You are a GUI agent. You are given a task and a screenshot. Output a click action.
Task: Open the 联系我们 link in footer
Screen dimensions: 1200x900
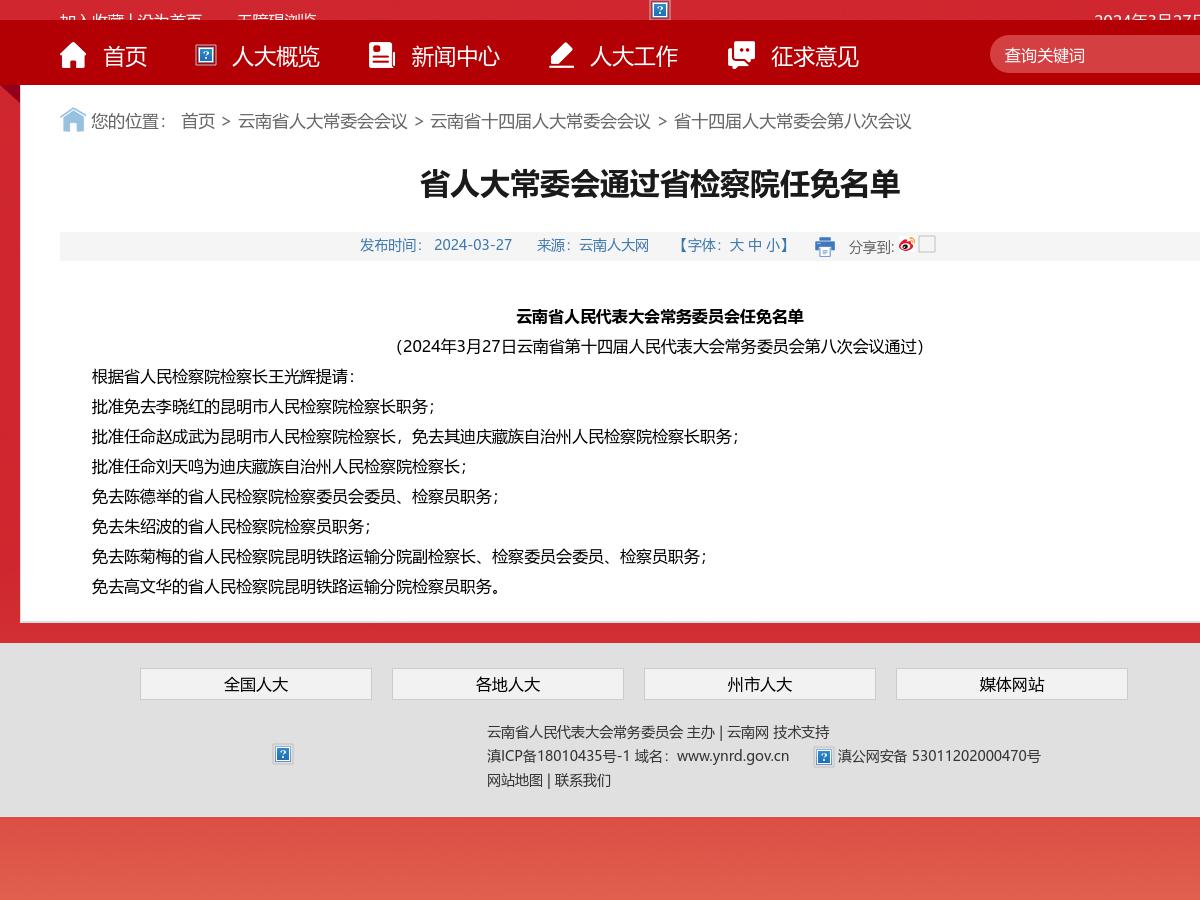582,780
